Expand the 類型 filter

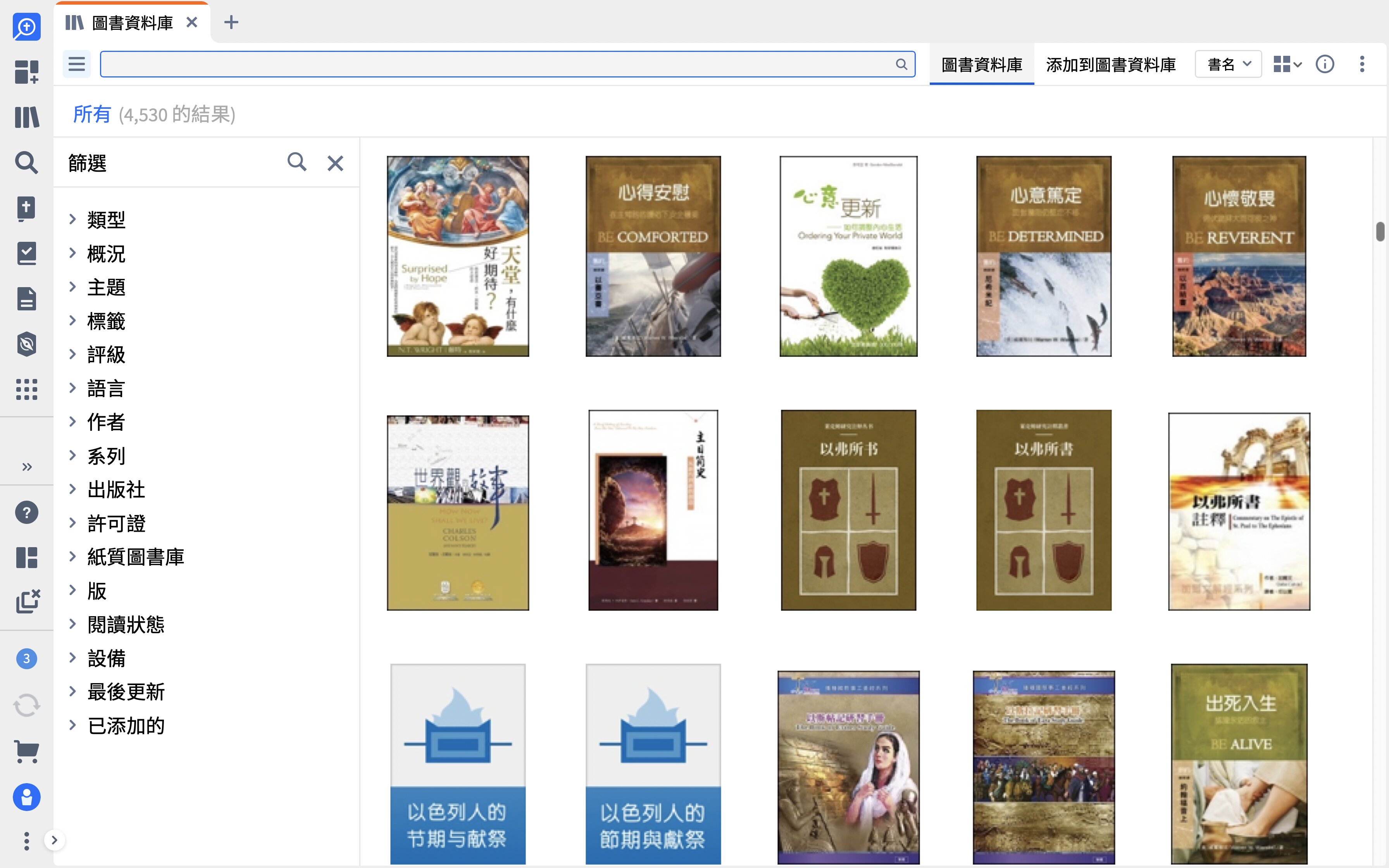click(72, 219)
